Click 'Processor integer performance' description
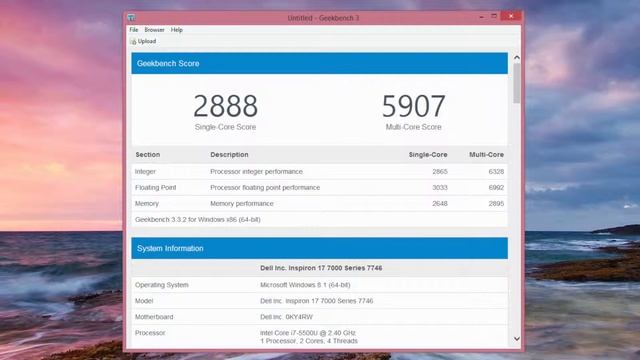The image size is (640, 360). click(x=256, y=171)
